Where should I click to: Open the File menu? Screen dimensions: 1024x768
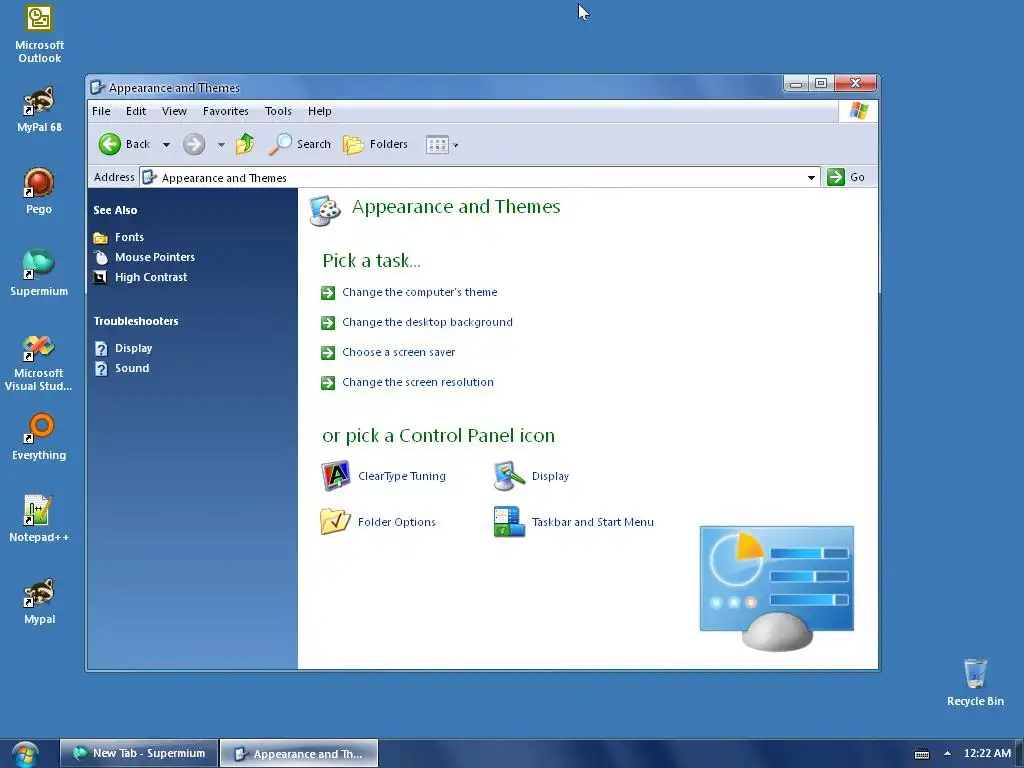tap(101, 111)
